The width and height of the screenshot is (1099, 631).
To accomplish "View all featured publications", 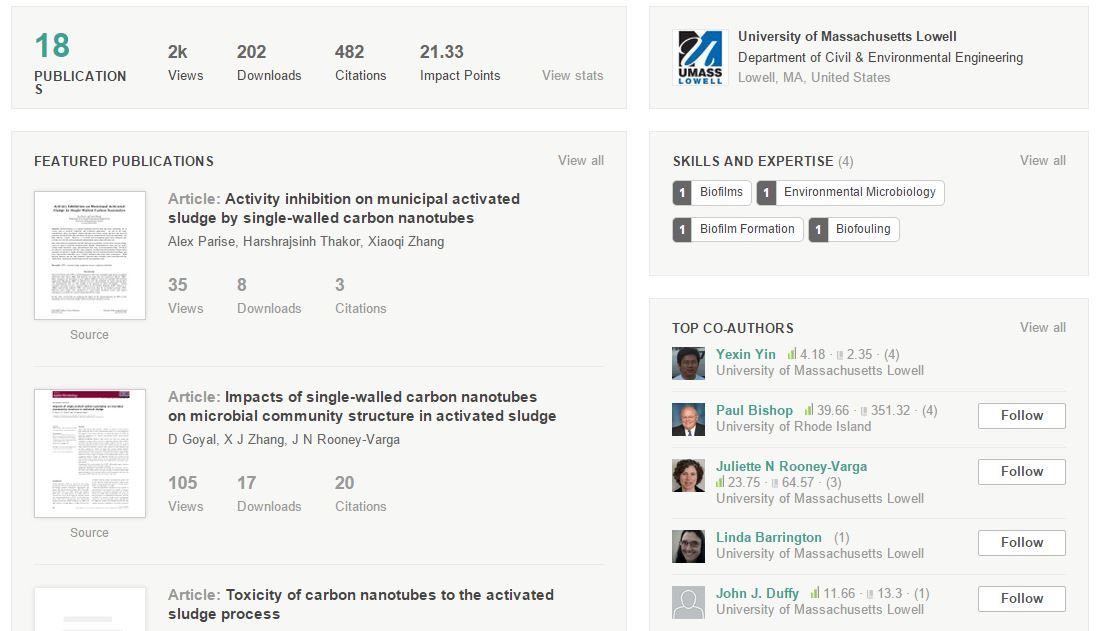I will click(581, 160).
